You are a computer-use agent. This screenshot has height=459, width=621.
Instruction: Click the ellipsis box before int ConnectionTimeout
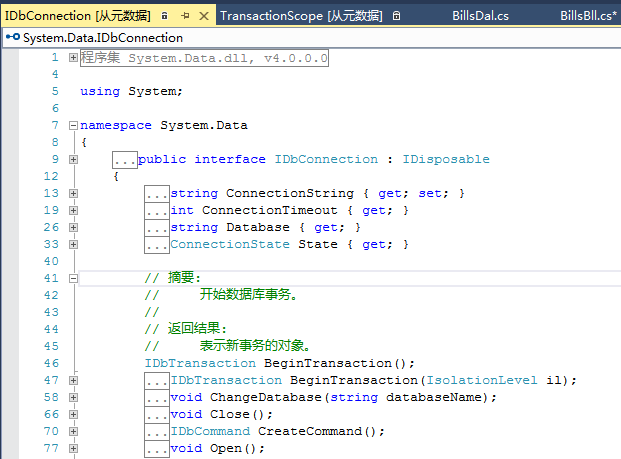pos(157,211)
